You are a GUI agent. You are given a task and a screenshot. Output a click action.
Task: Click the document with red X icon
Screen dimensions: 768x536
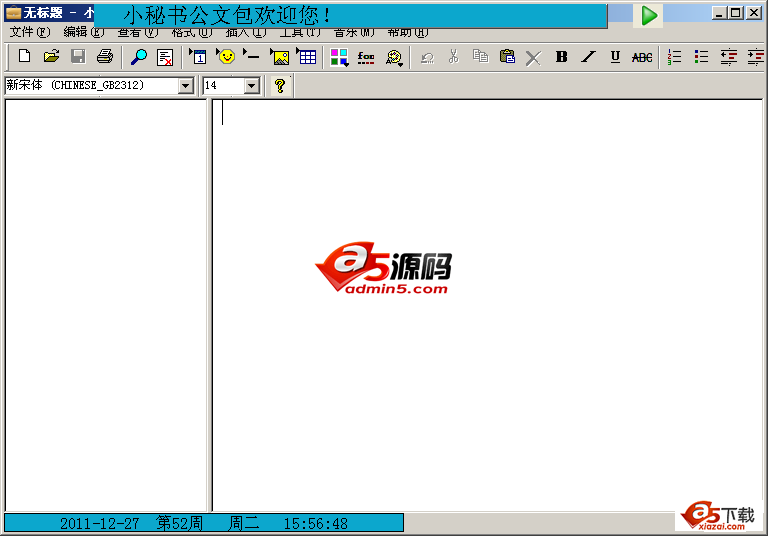pos(165,57)
